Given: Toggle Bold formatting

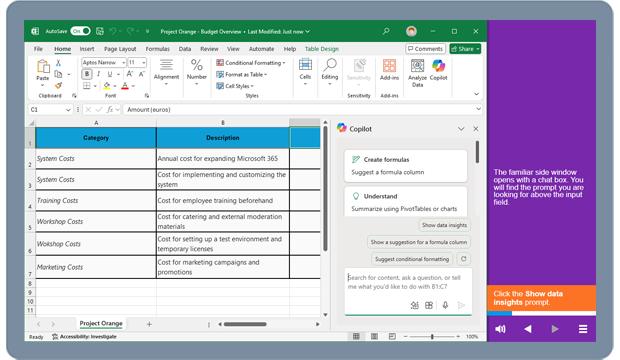Looking at the screenshot, I should [x=87, y=74].
